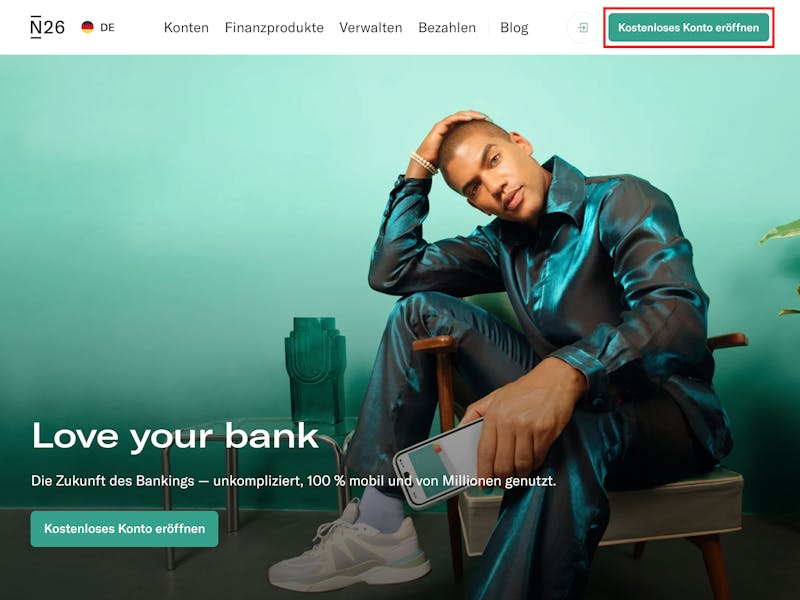Click the pearl bracelet on man's wrist
Image resolution: width=800 pixels, height=600 pixels.
pos(423,163)
